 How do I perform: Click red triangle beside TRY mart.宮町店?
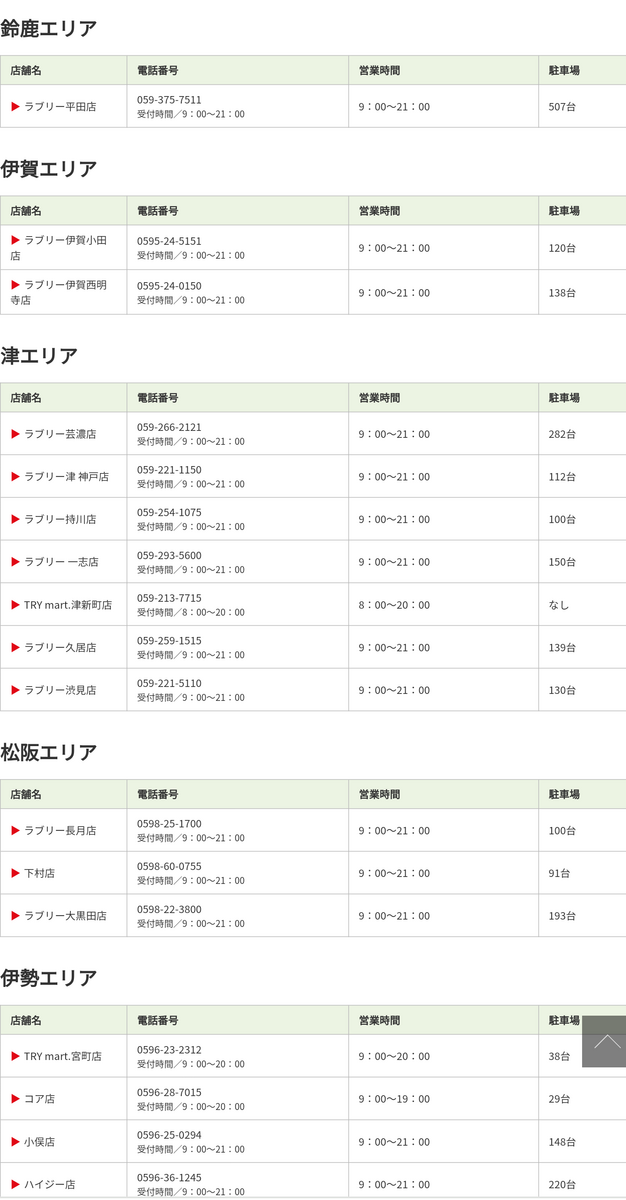[16, 1056]
